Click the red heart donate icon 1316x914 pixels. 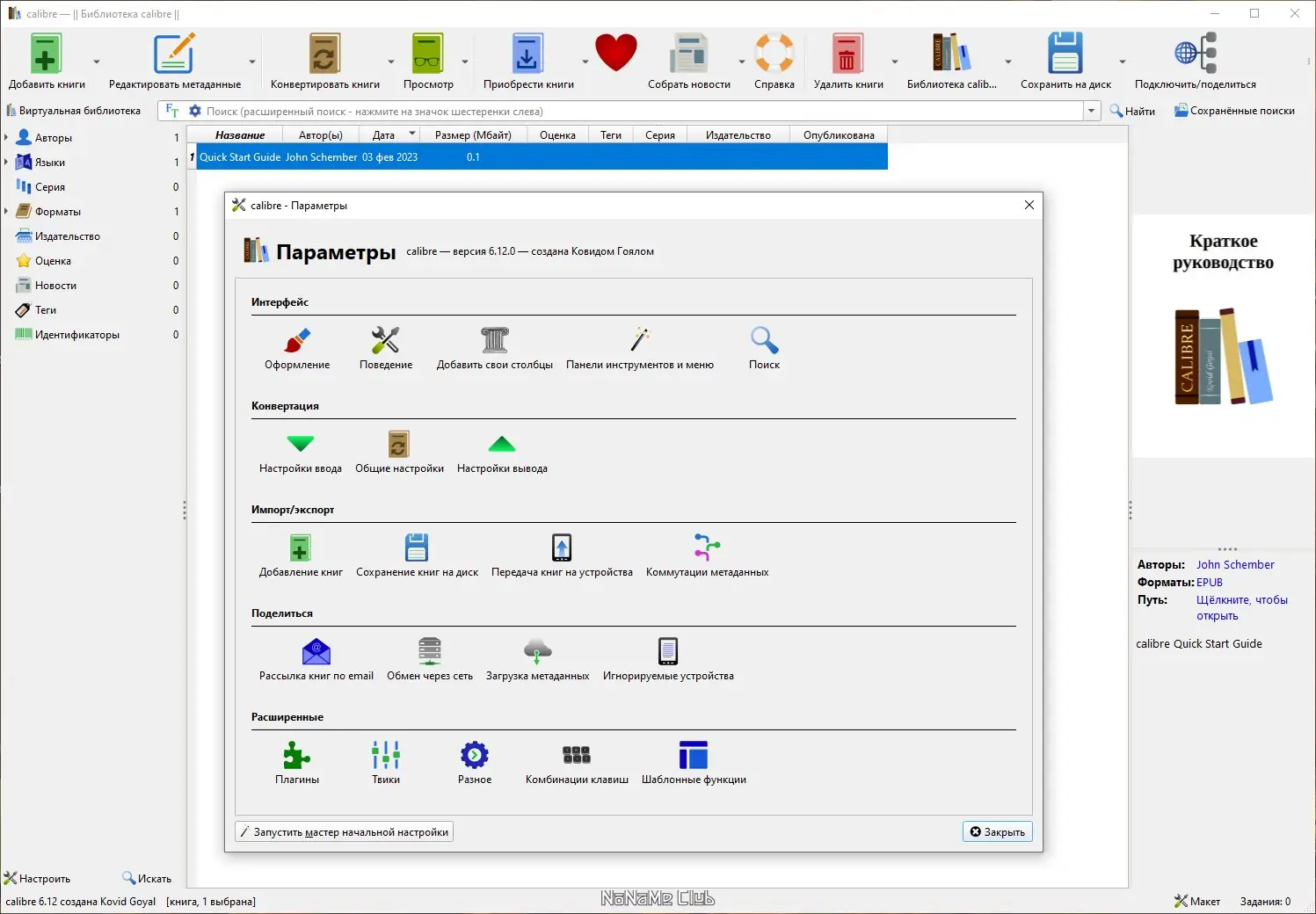click(x=615, y=53)
